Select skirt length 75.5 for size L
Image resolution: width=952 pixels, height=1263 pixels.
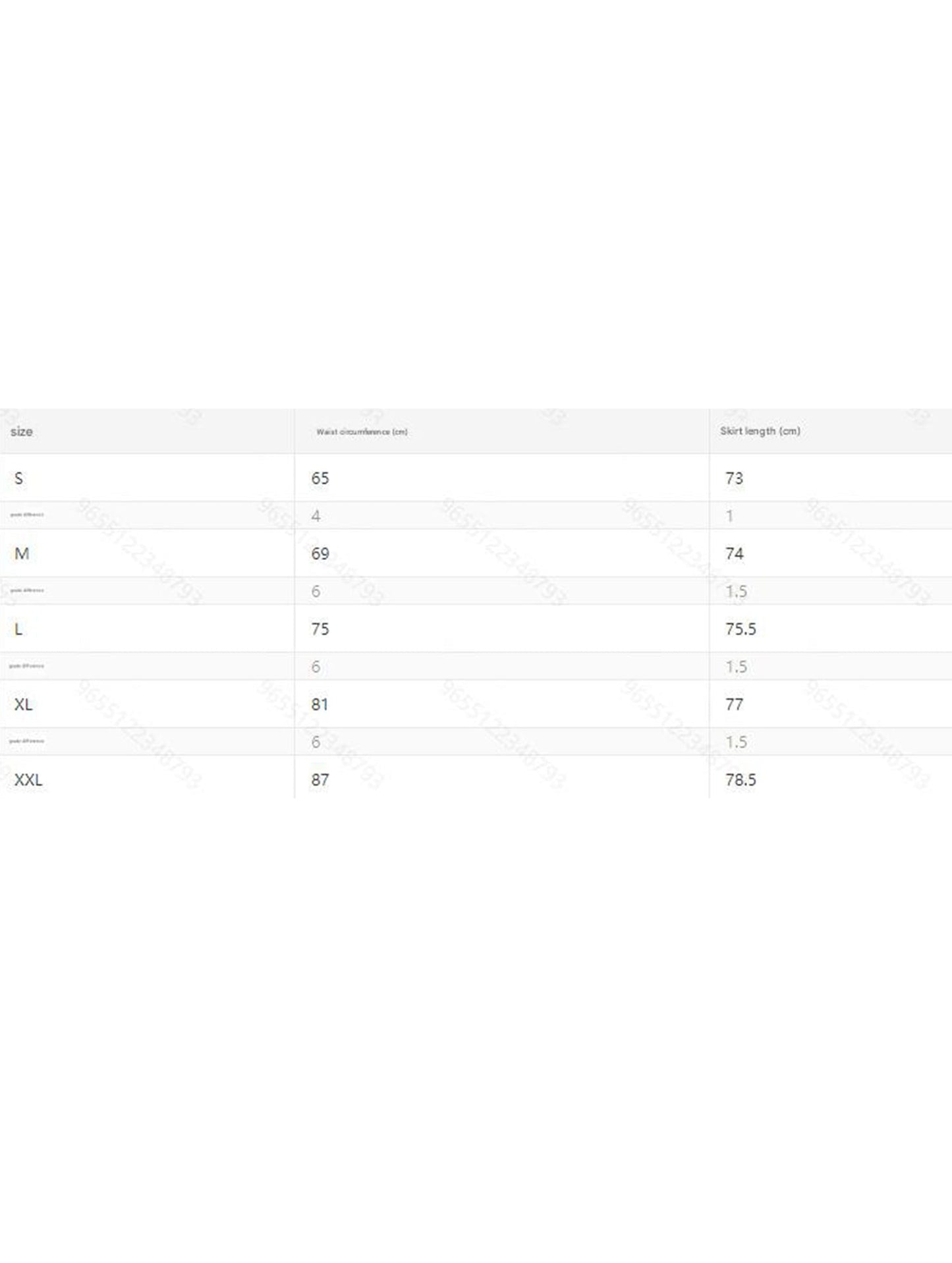[x=741, y=629]
